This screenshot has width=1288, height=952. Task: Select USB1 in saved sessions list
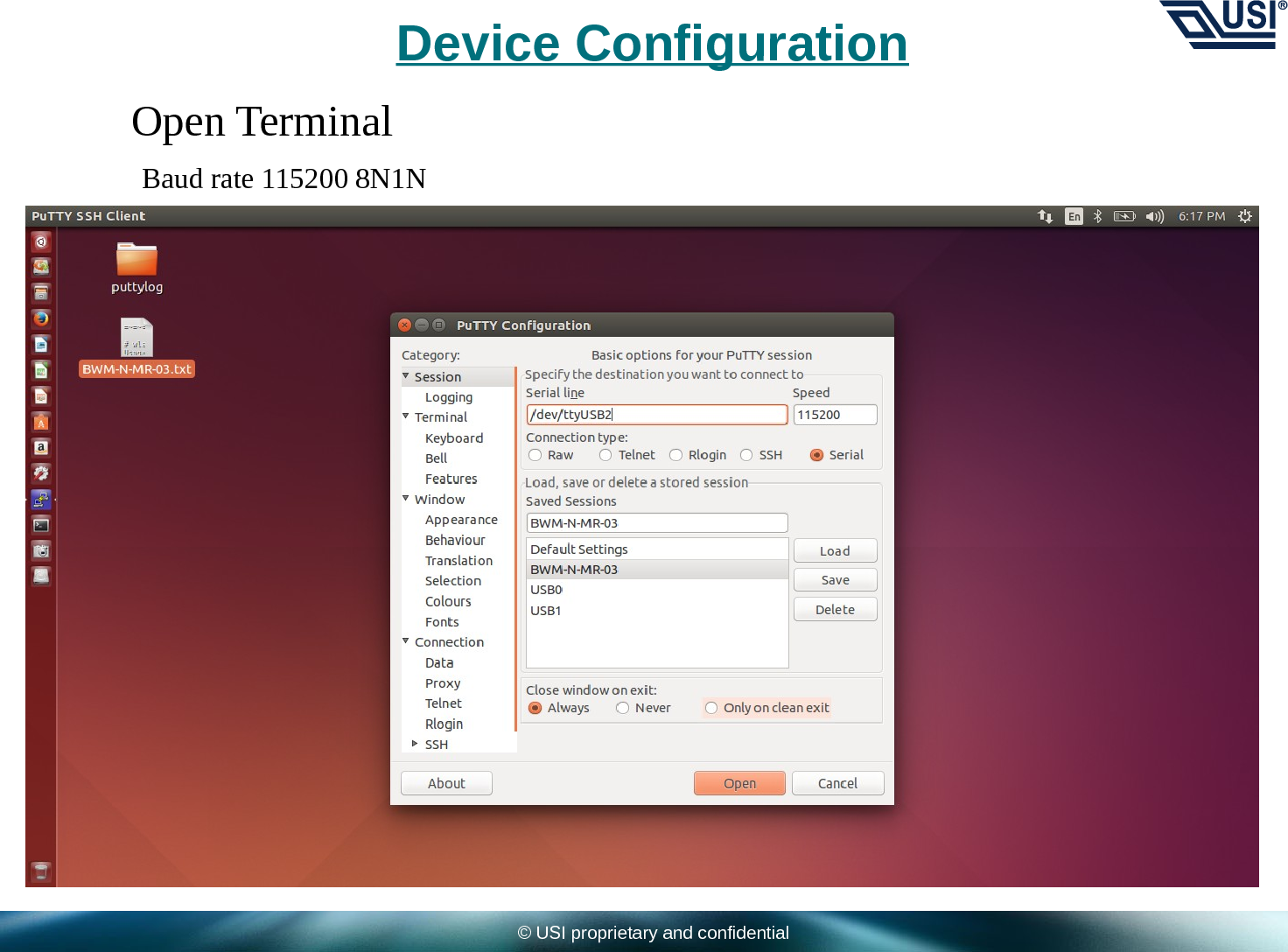coord(657,611)
